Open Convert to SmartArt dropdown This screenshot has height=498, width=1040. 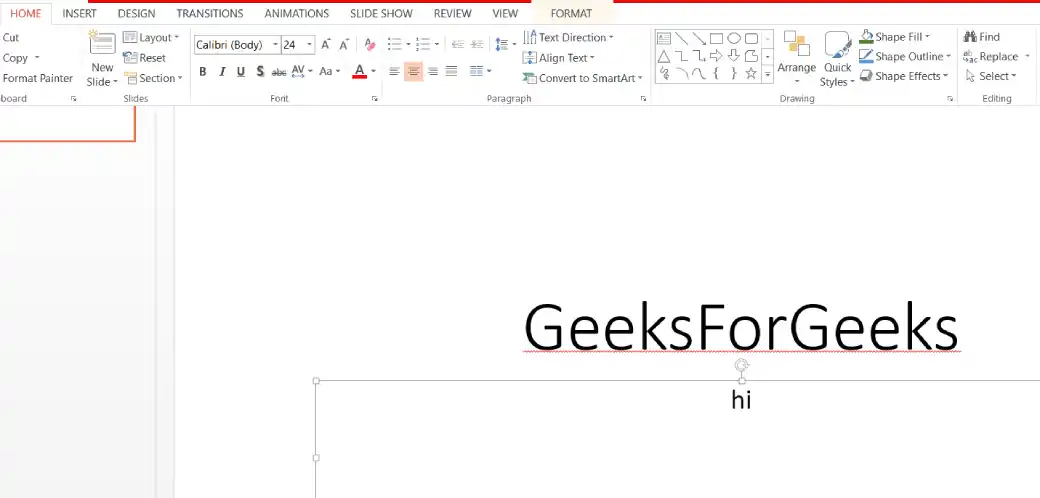pos(582,78)
